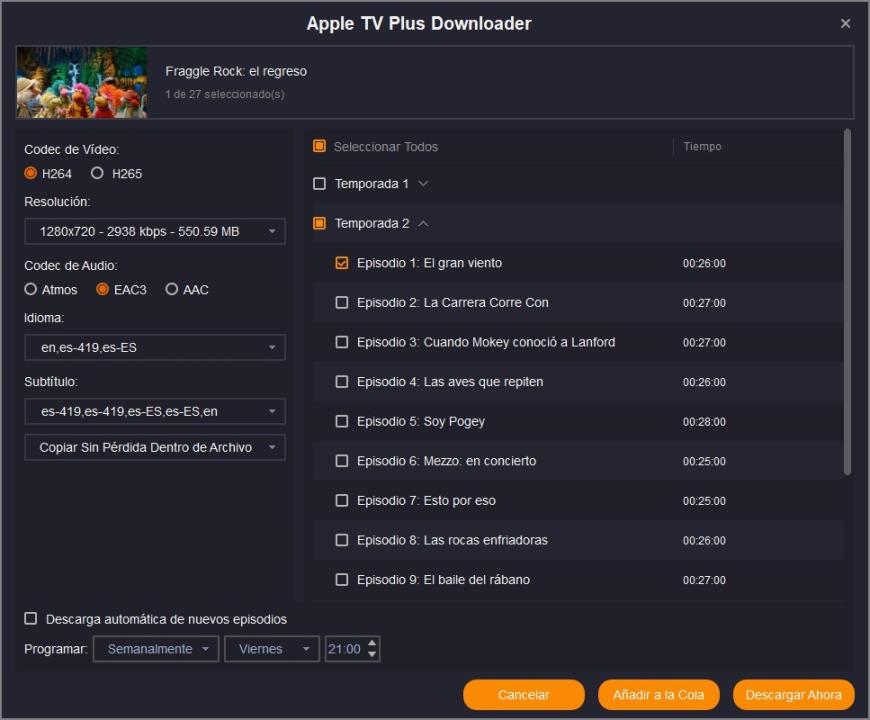This screenshot has width=870, height=720.
Task: Expand the Temporada 1 chevron
Action: (x=423, y=184)
